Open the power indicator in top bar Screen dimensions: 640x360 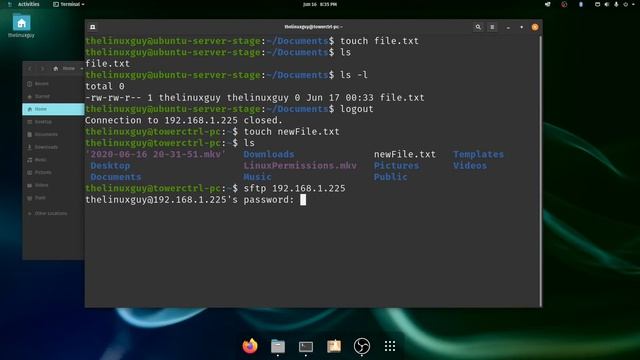[x=625, y=4]
